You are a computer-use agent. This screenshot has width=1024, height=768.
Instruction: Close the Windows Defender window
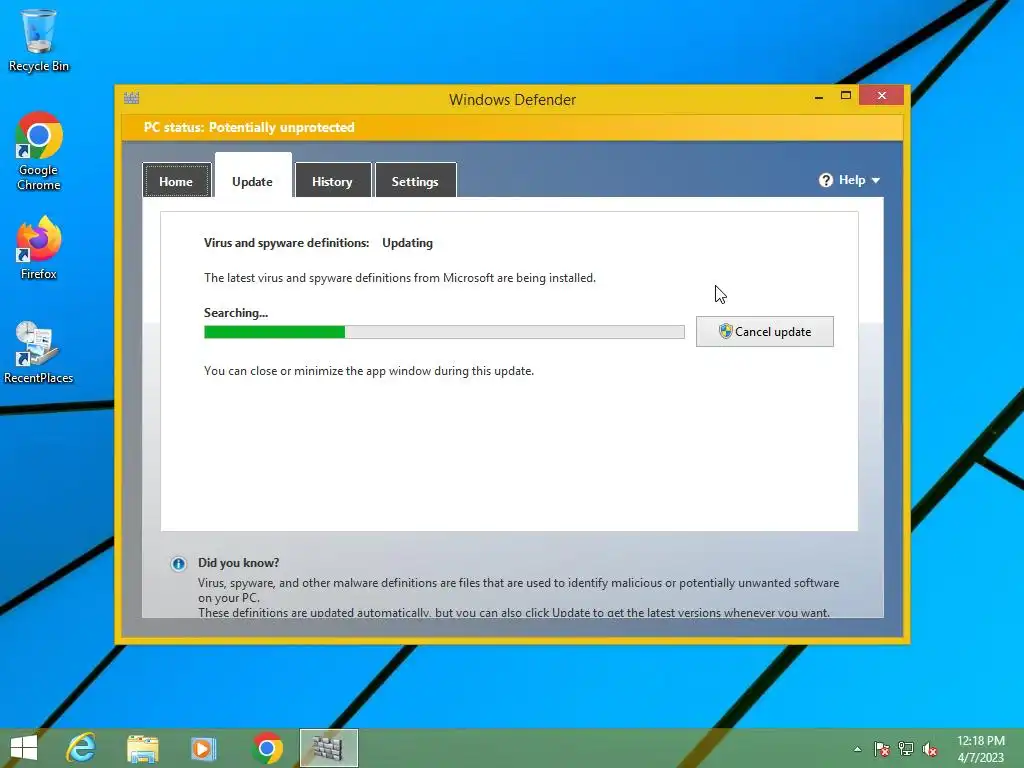point(882,96)
